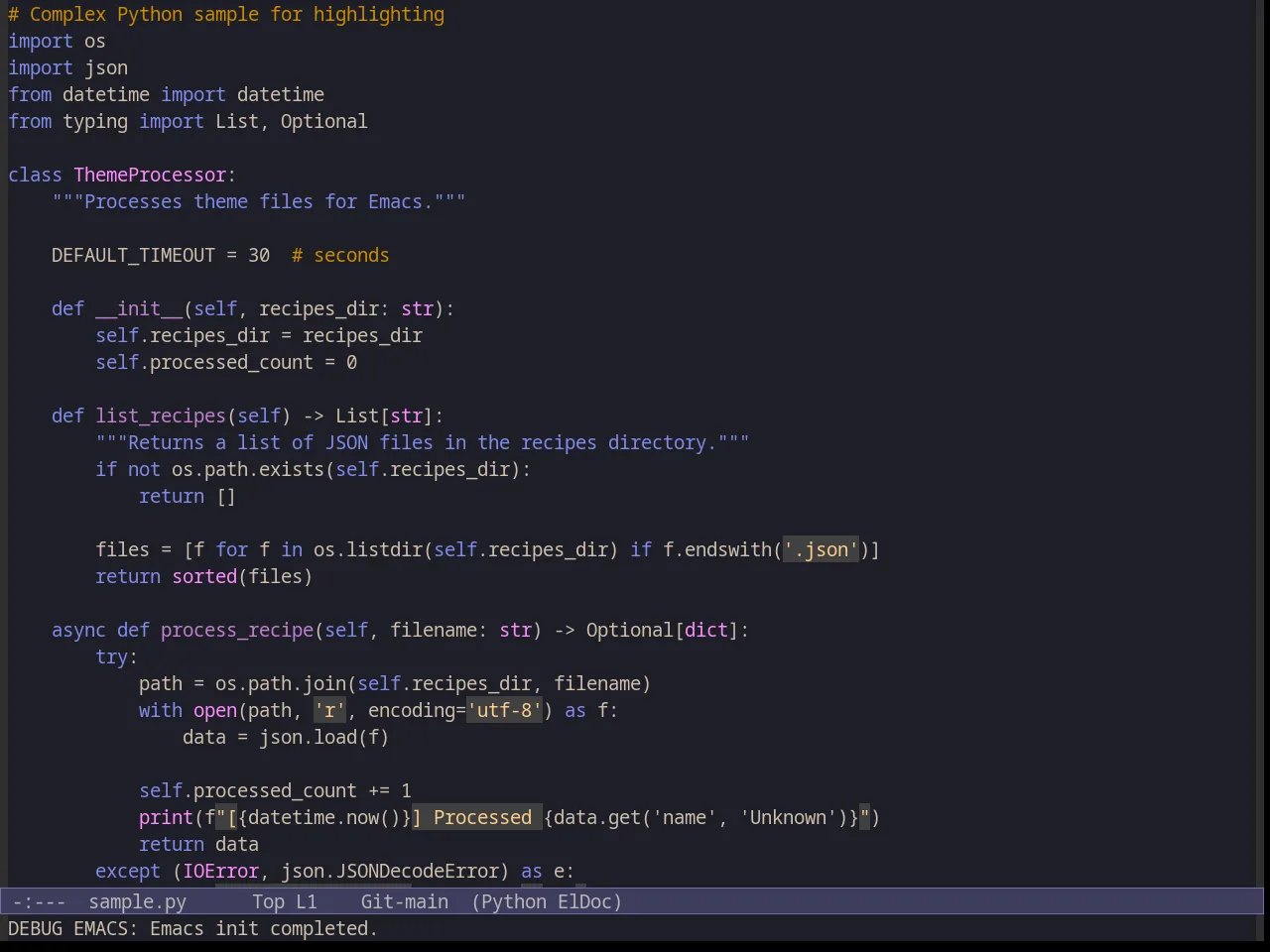Click the 'async' keyword
This screenshot has width=1270, height=952.
(78, 630)
